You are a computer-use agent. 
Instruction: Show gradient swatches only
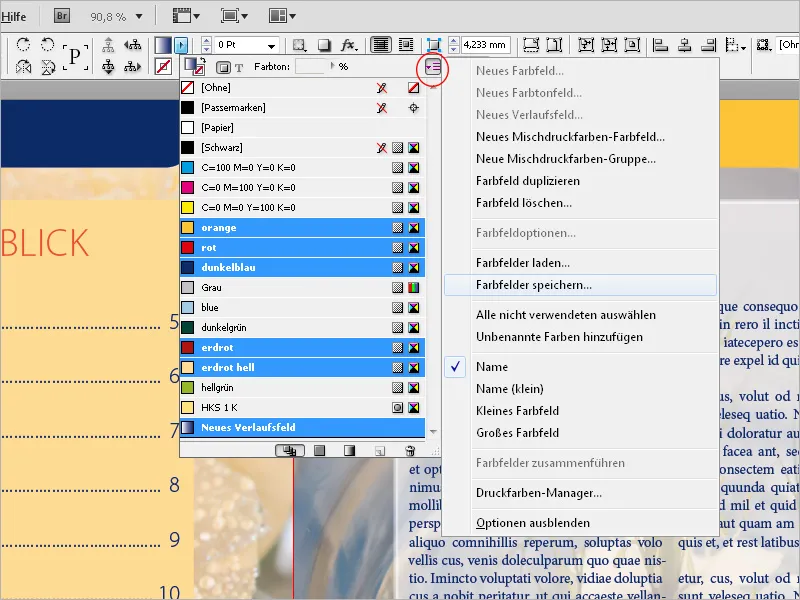349,451
